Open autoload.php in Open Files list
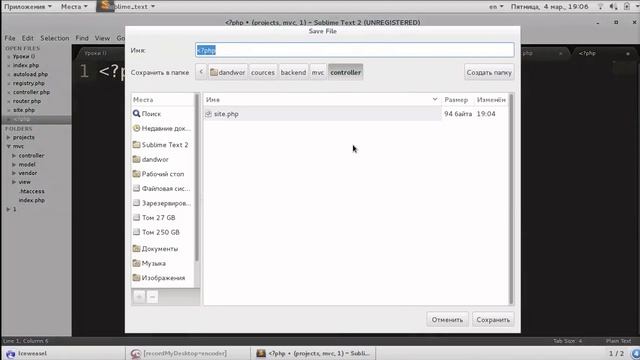The width and height of the screenshot is (640, 360). coord(30,74)
